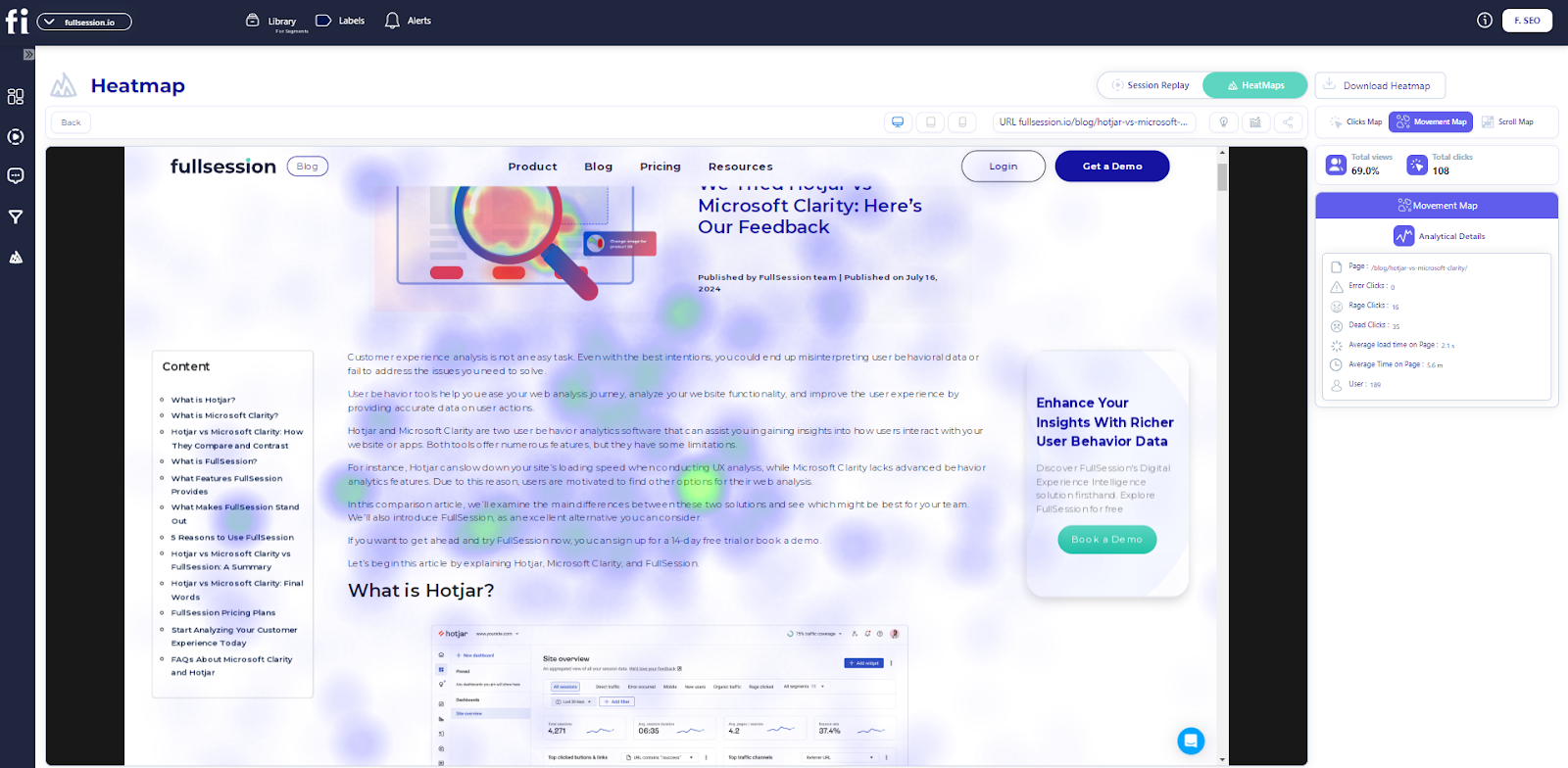Image resolution: width=1568 pixels, height=768 pixels.
Task: Open Resources in preview navigation
Action: [740, 167]
